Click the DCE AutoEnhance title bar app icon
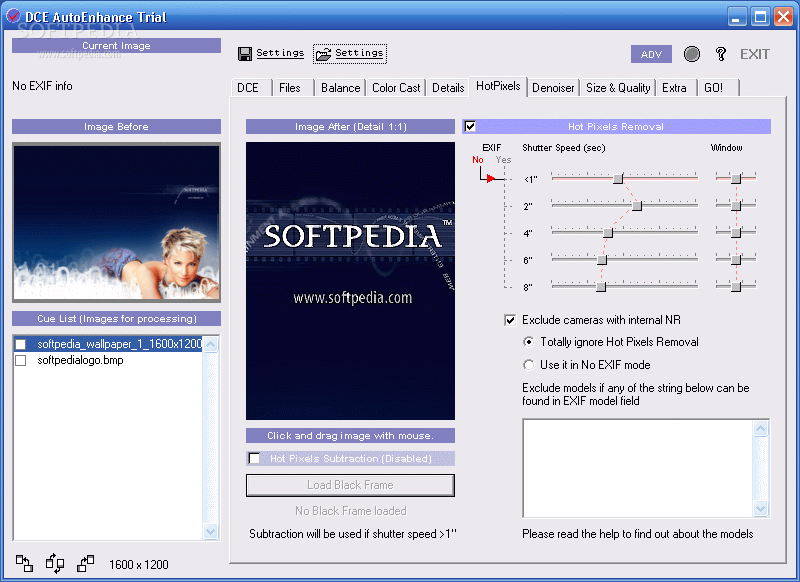Screen dimensions: 800x582 click(13, 16)
